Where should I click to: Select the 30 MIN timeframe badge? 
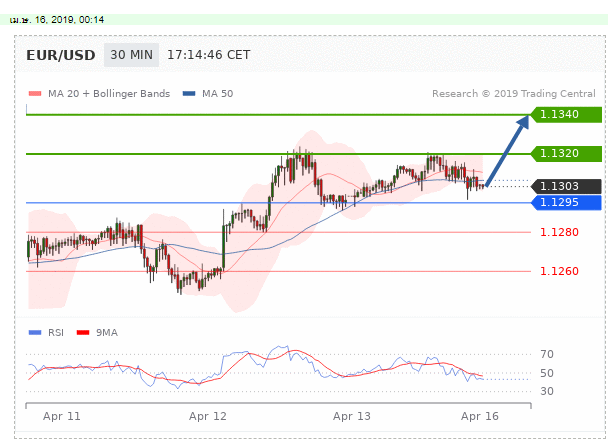[131, 55]
